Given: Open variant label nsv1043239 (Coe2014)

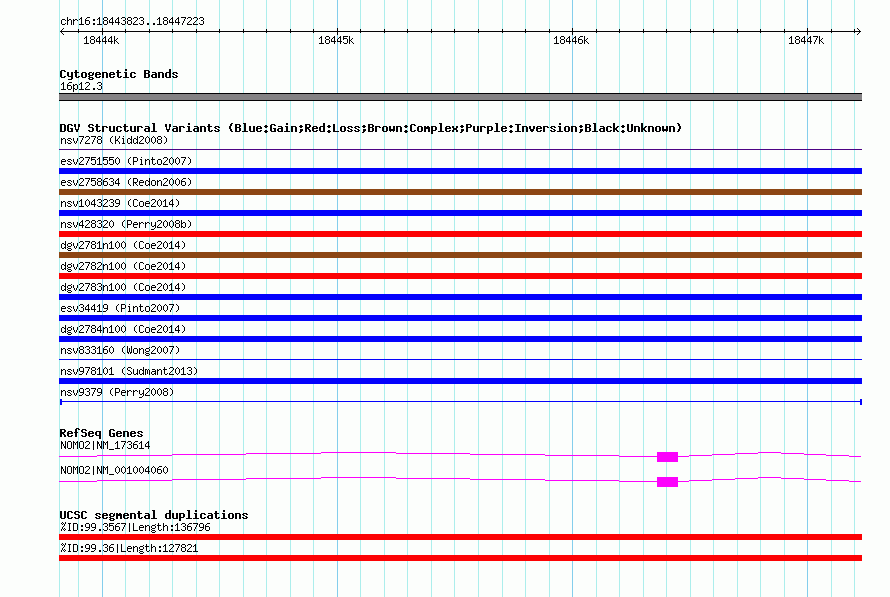Looking at the screenshot, I should [120, 203].
